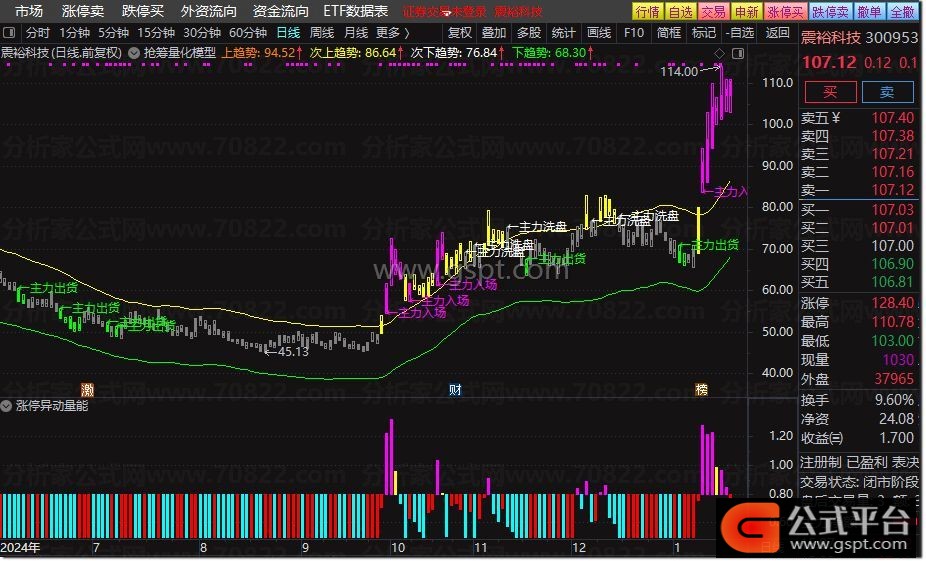926x561 pixels.
Task: Click 统计 toolbar item
Action: tap(564, 33)
